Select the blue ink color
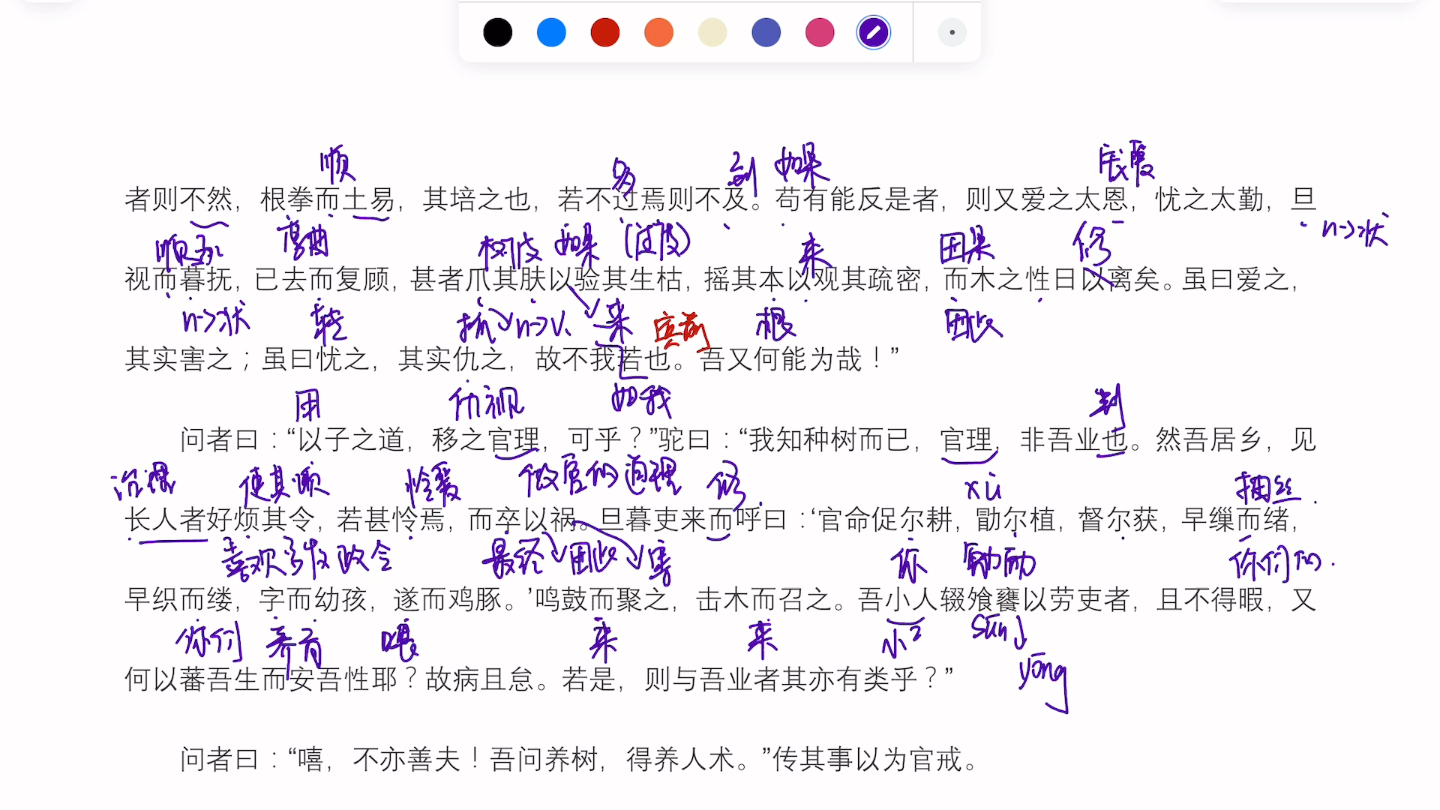 [551, 32]
